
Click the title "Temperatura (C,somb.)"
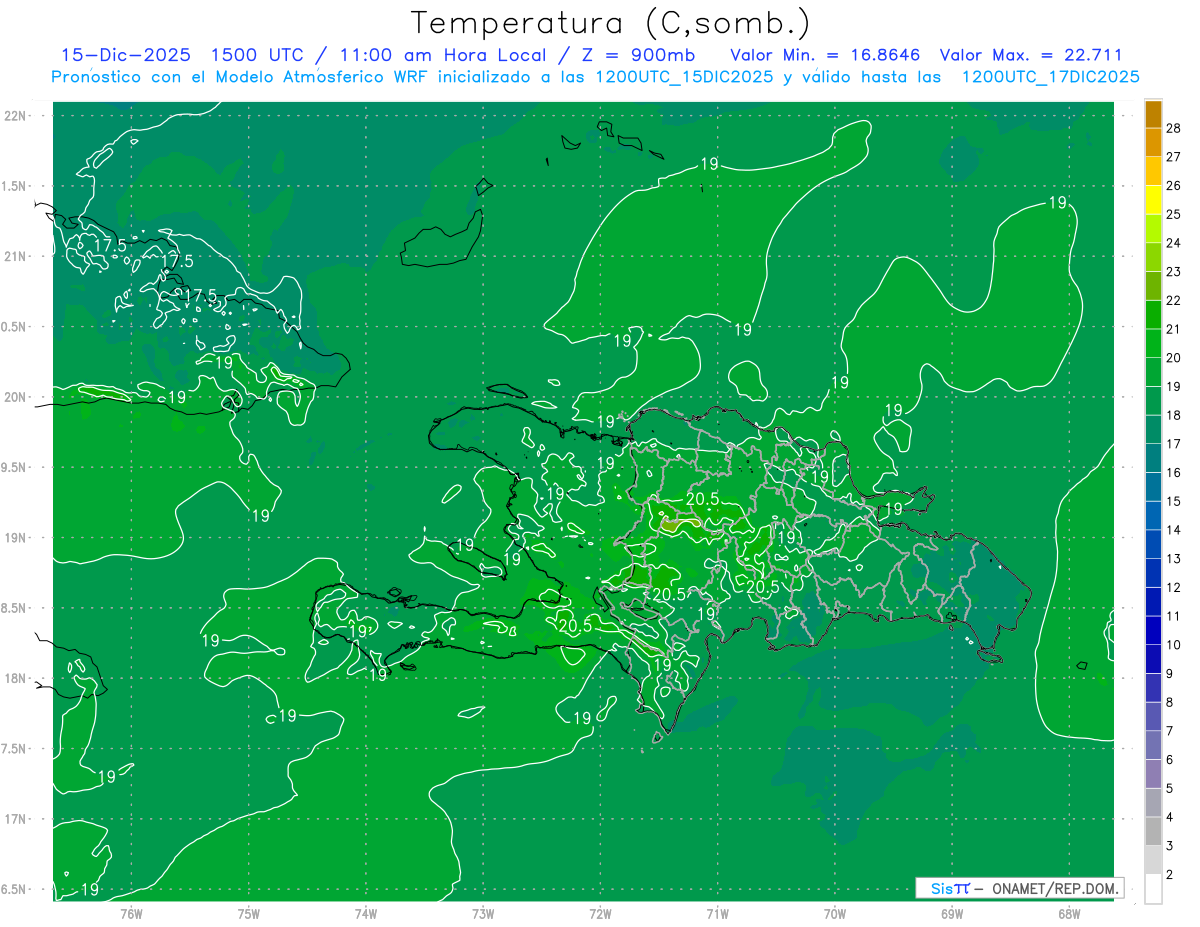[611, 23]
